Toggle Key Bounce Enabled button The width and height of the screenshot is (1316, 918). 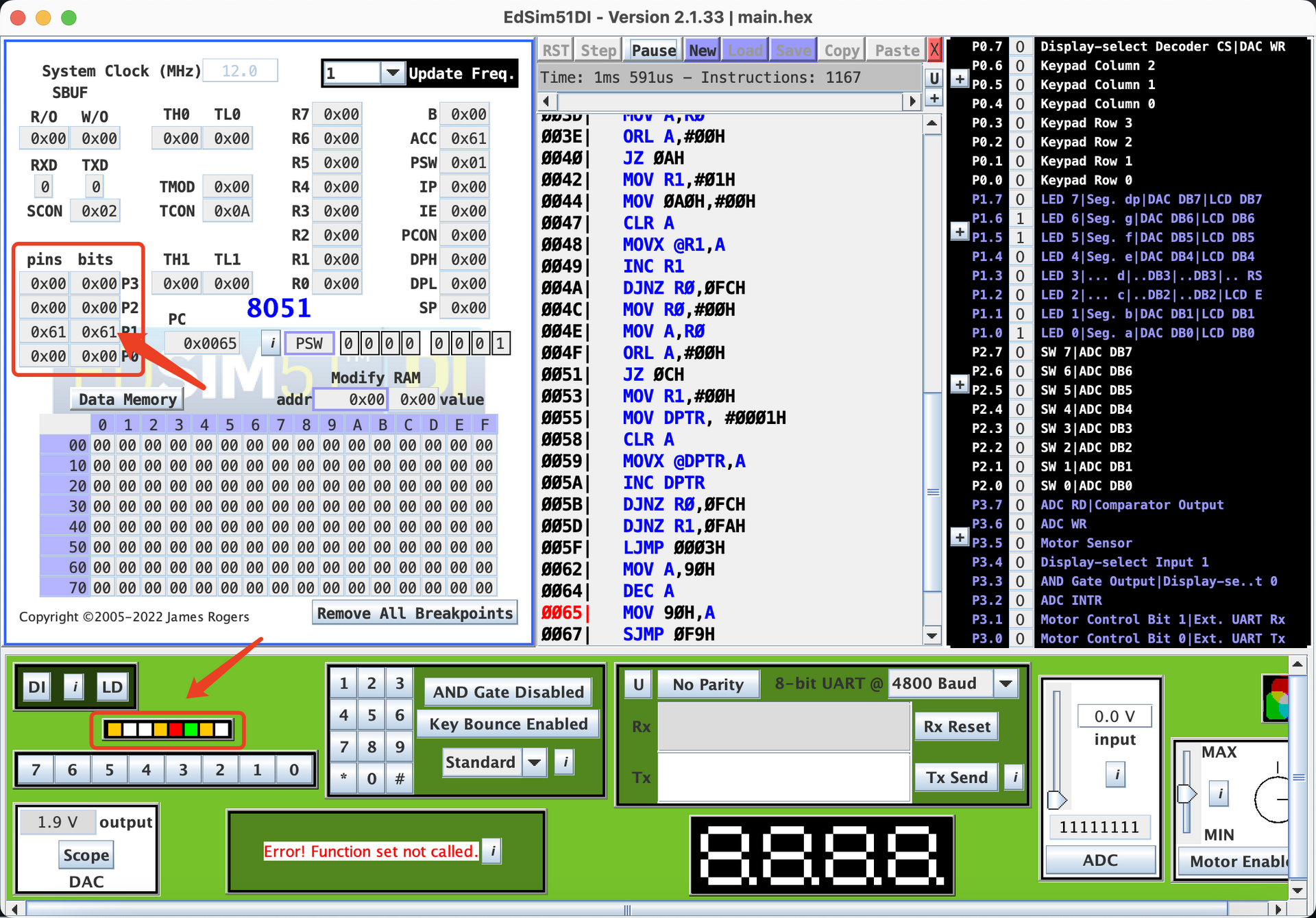click(x=508, y=724)
